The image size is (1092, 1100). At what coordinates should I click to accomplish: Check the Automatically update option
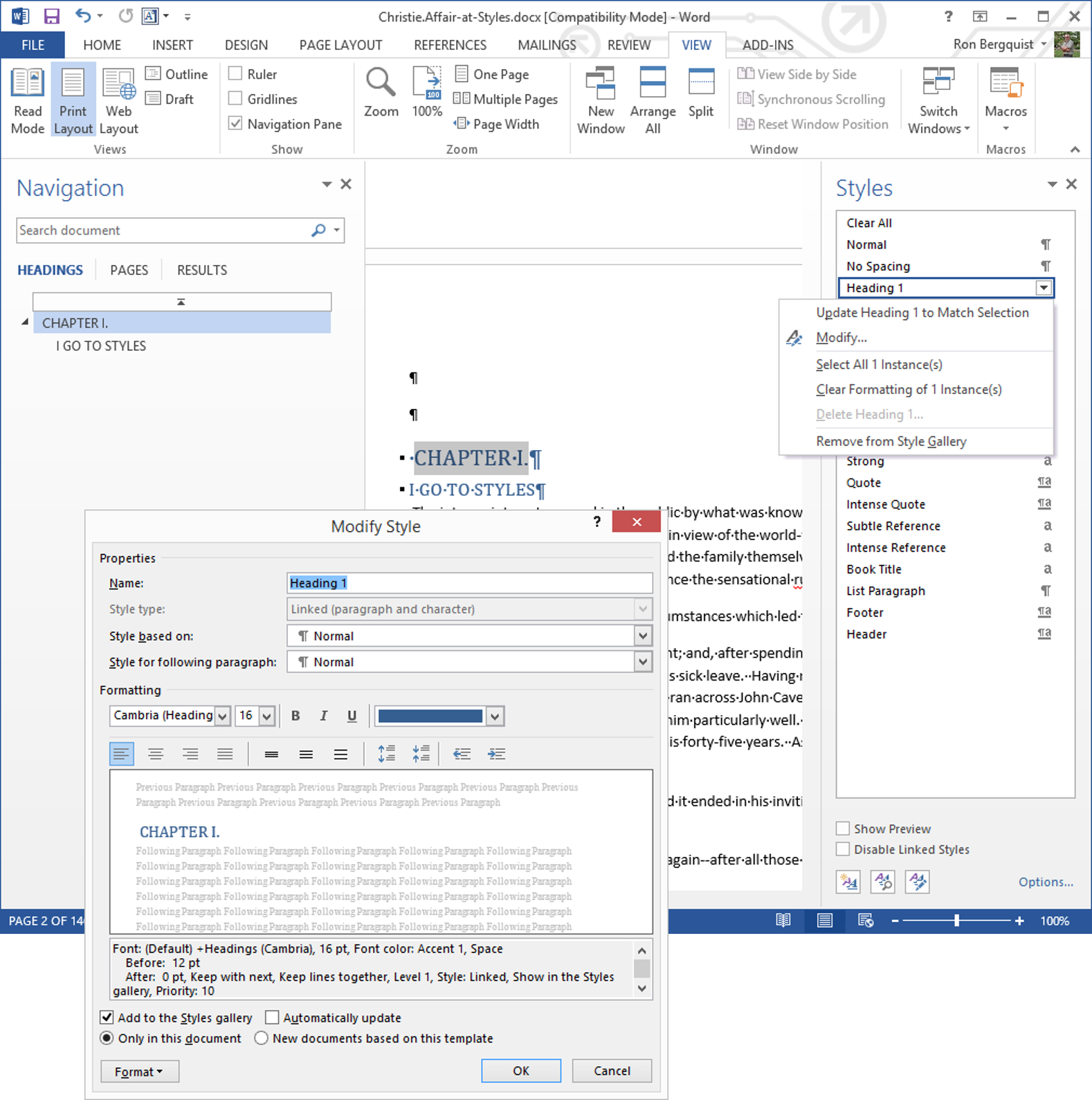pos(273,1018)
